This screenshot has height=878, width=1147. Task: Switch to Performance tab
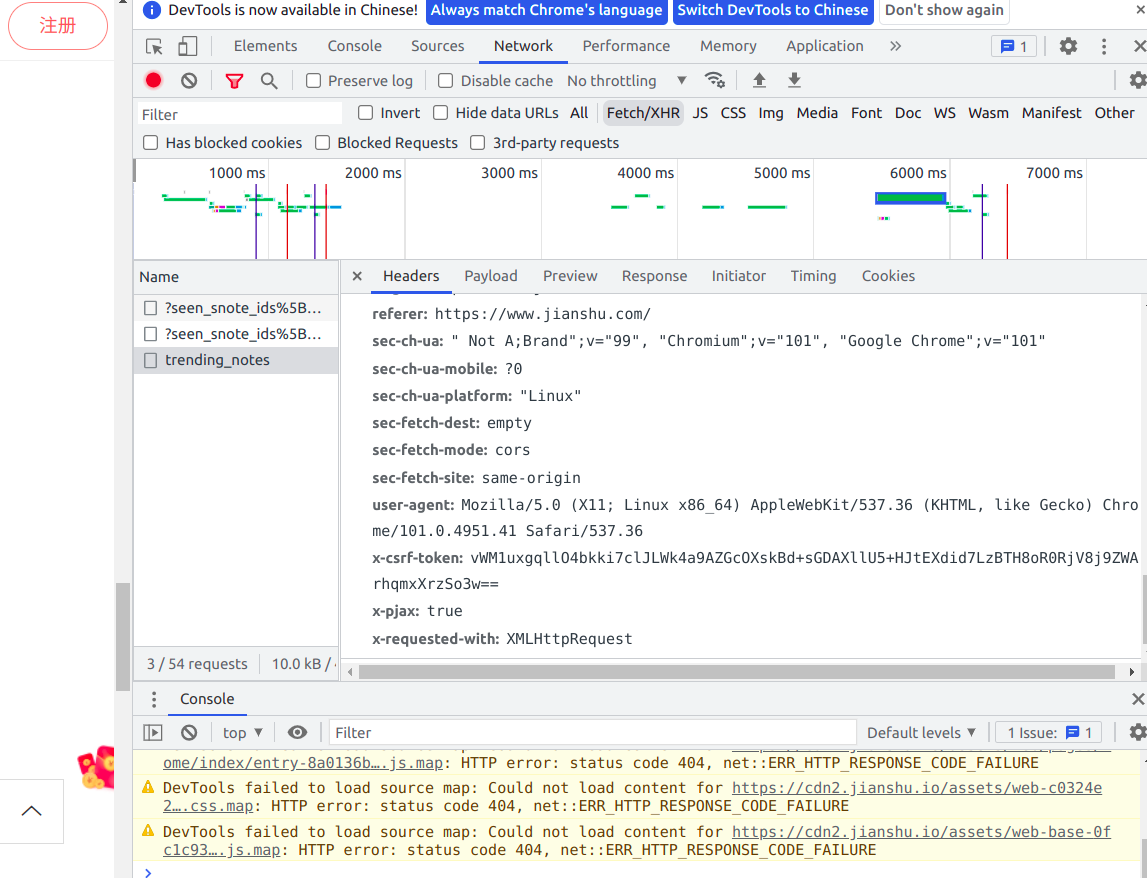click(626, 46)
